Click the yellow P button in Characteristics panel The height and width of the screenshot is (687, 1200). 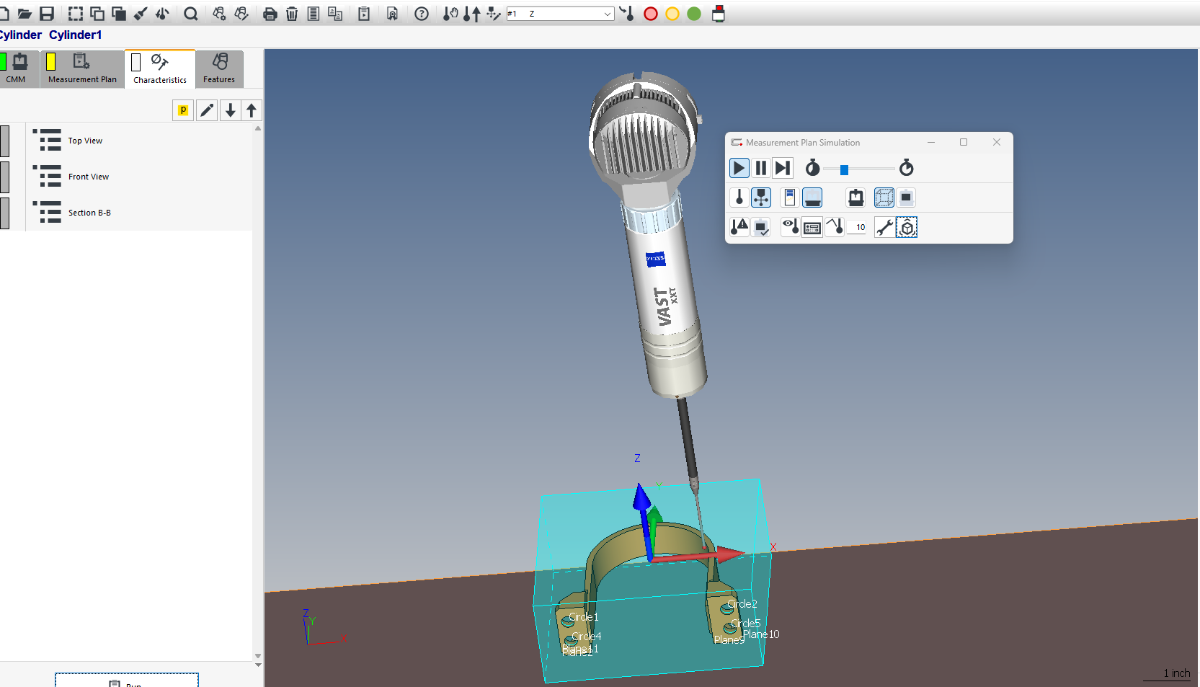pyautogui.click(x=183, y=110)
